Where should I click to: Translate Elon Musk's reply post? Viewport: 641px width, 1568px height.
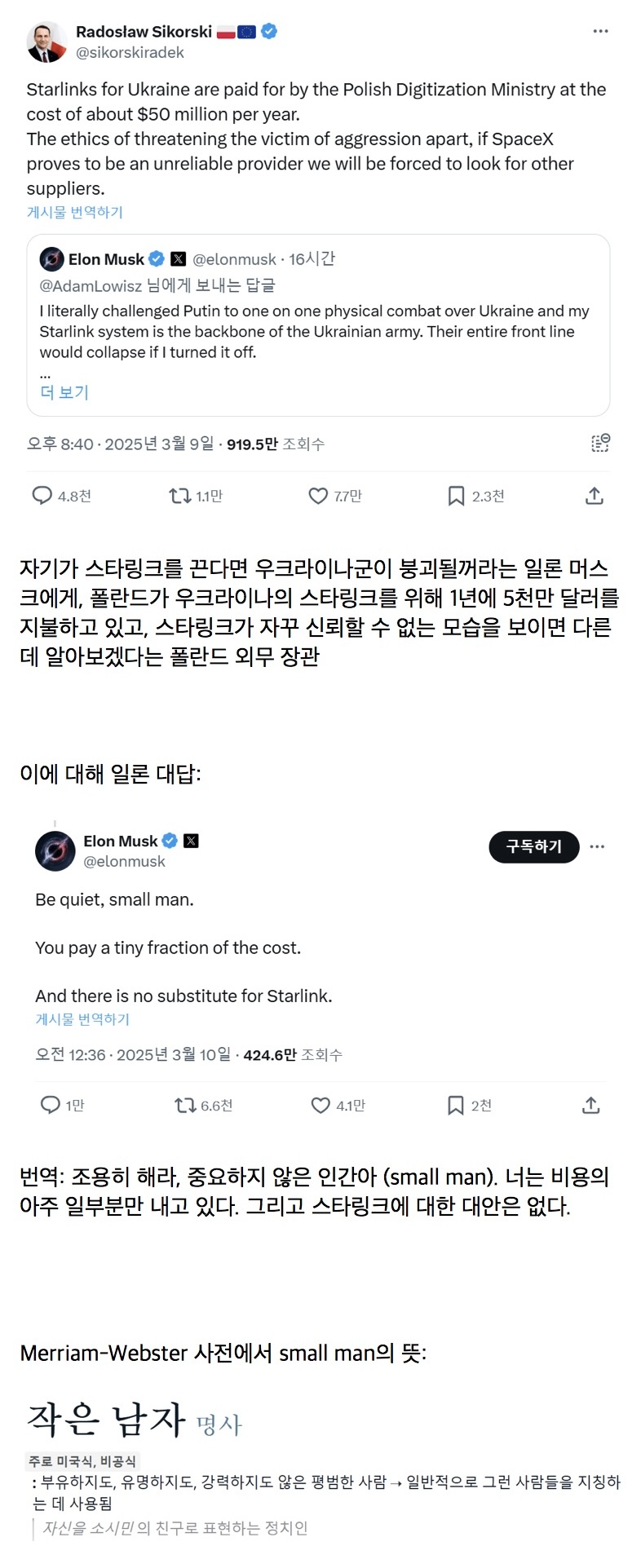tap(82, 1019)
